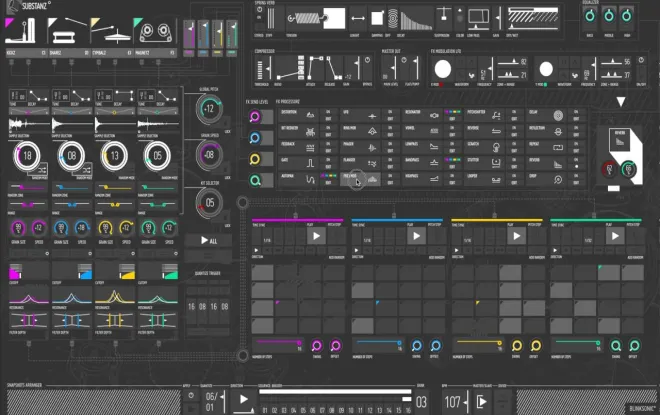Open the Scratch effect with hand icon
Screen dimensions: 660x415
pos(484,147)
